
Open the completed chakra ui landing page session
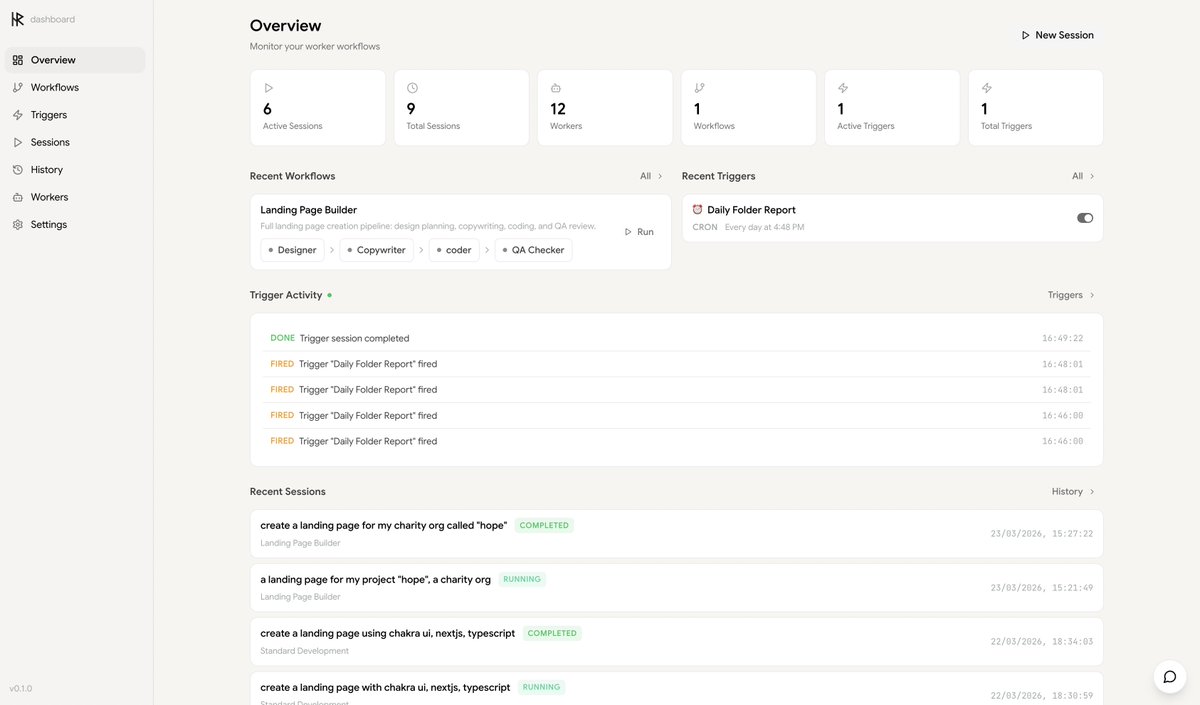tap(676, 642)
